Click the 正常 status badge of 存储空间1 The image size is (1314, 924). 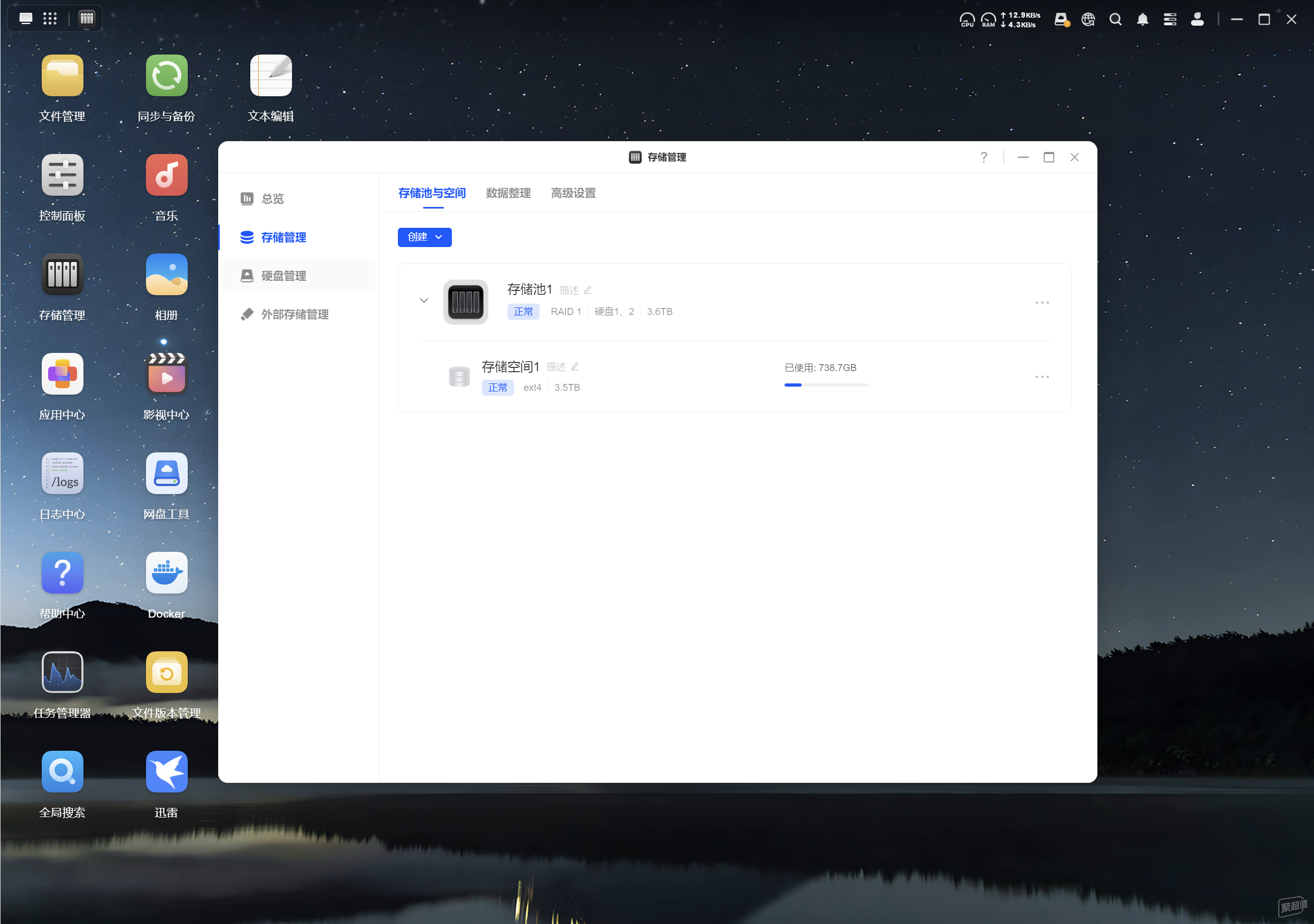(x=497, y=387)
